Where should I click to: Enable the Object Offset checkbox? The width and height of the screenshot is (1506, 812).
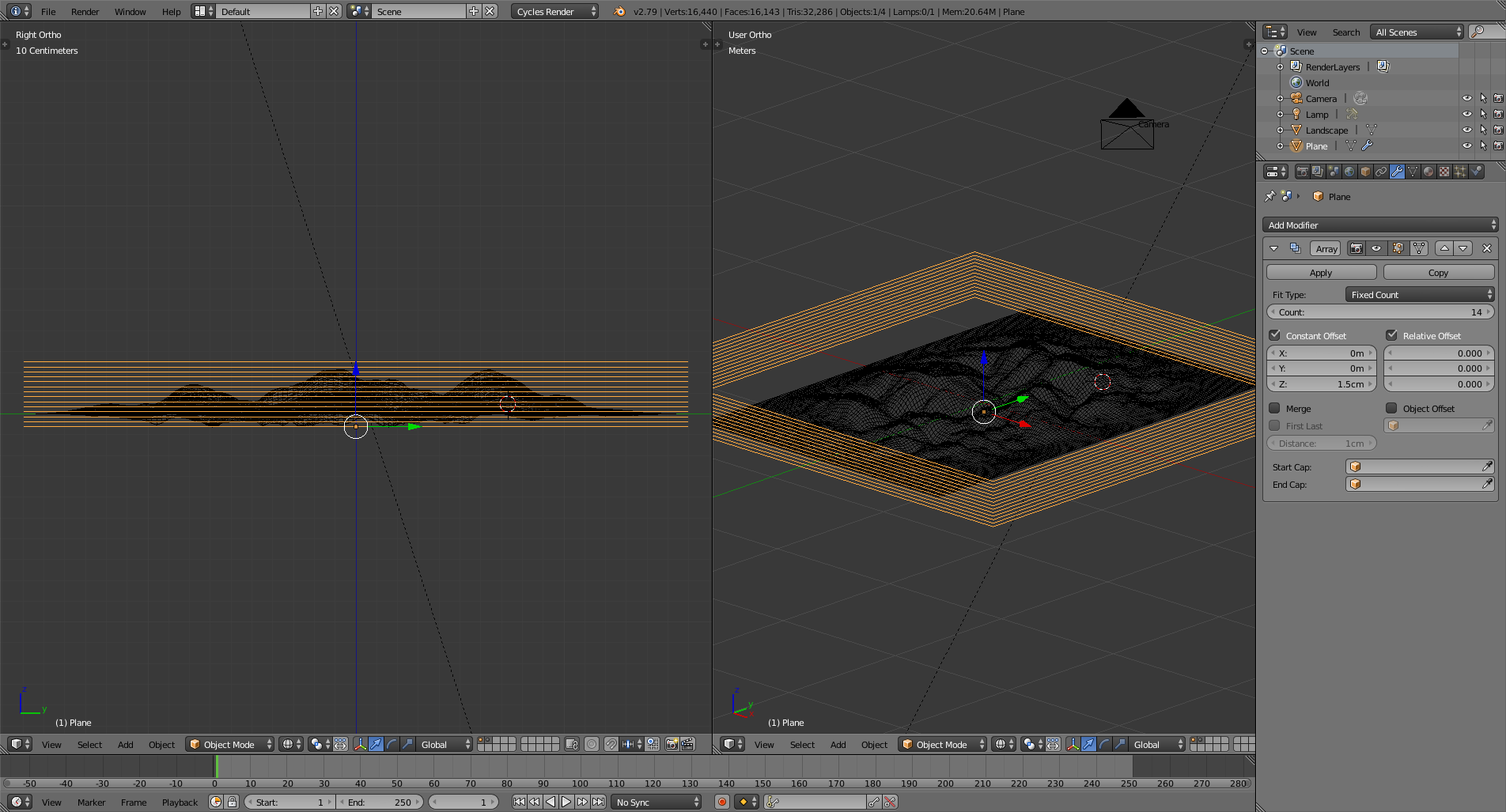1391,408
